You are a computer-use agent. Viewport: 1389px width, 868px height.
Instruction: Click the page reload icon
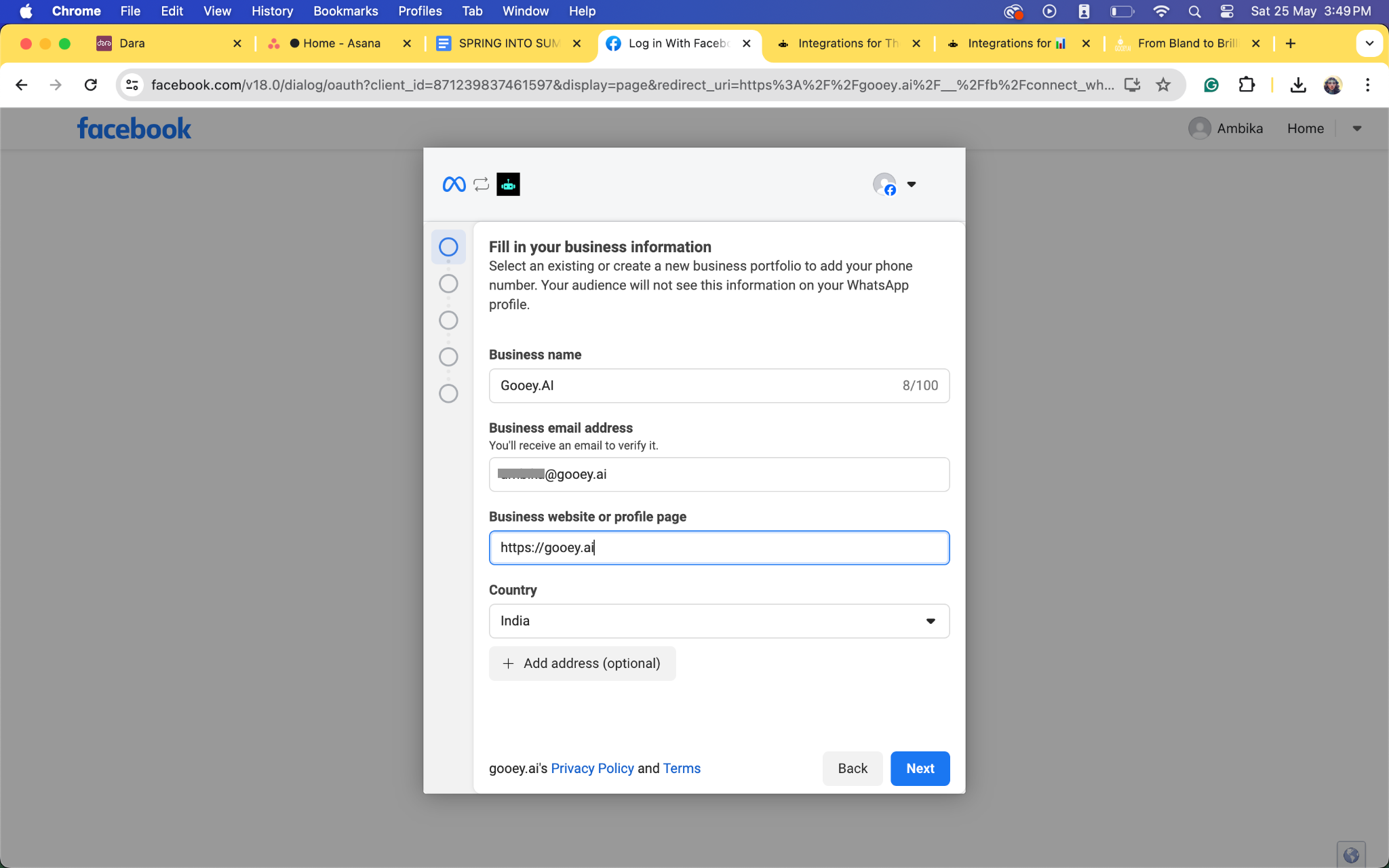pyautogui.click(x=90, y=85)
